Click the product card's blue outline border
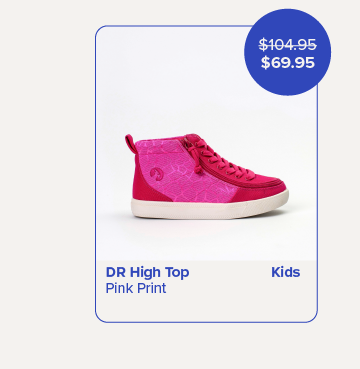This screenshot has height=369, width=360. (95, 173)
